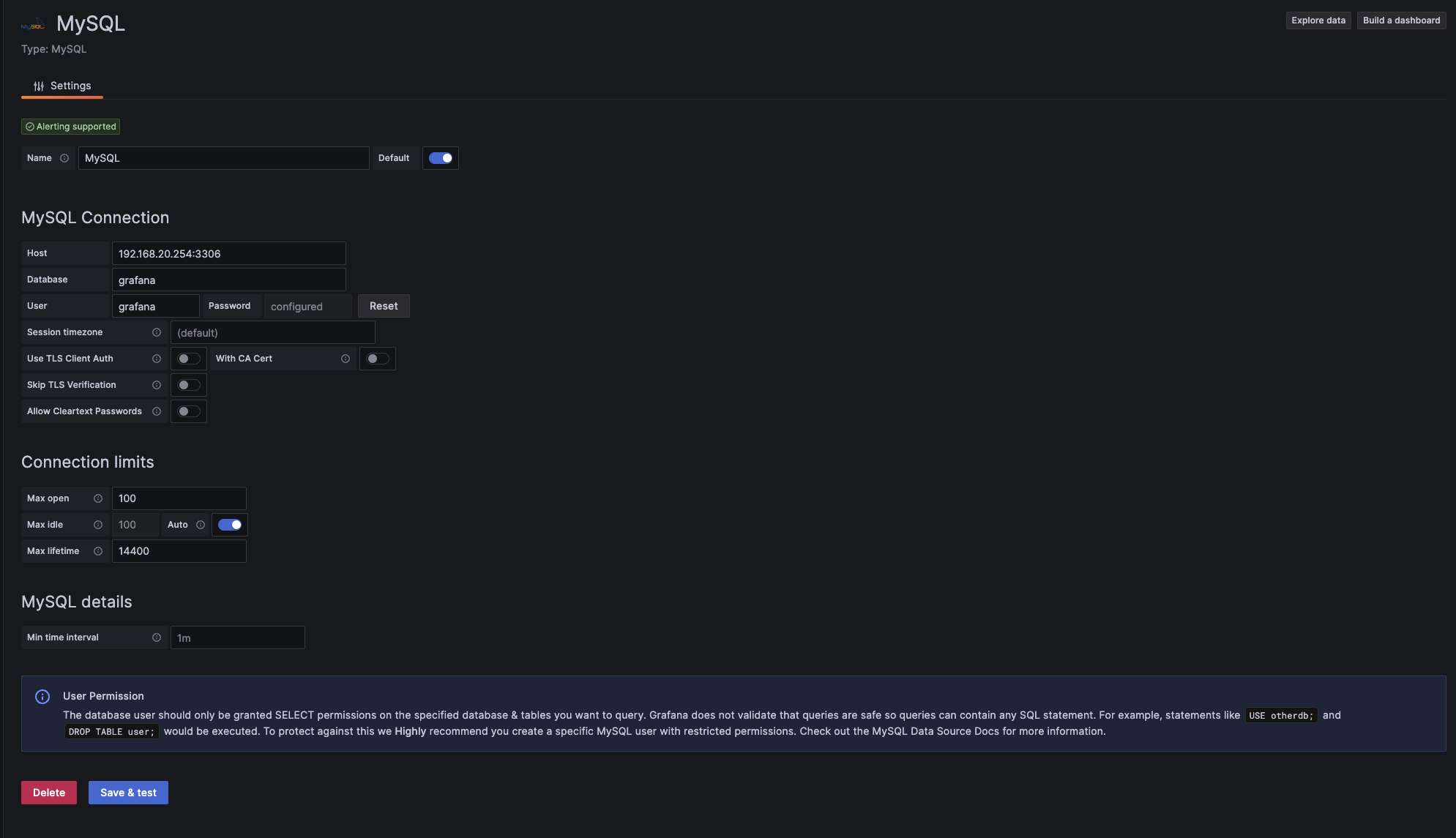Click the Max open info icon
Screen dimensions: 1456x838
(98, 498)
